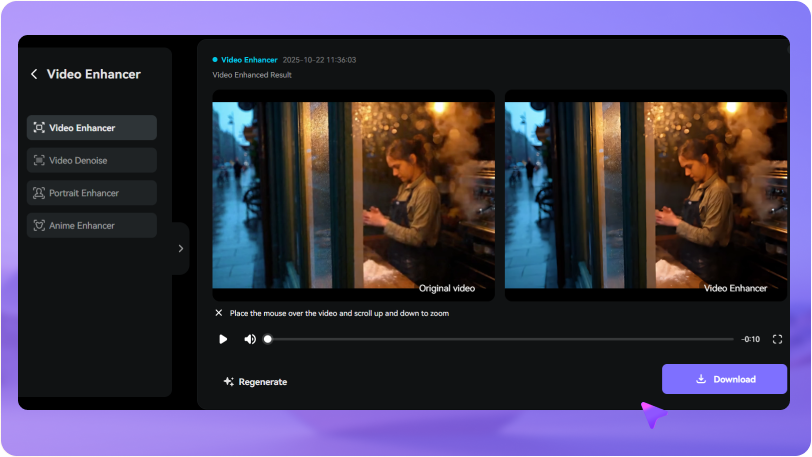Switch to Portrait Enhancer
Screen dimensions: 812x457
click(92, 193)
